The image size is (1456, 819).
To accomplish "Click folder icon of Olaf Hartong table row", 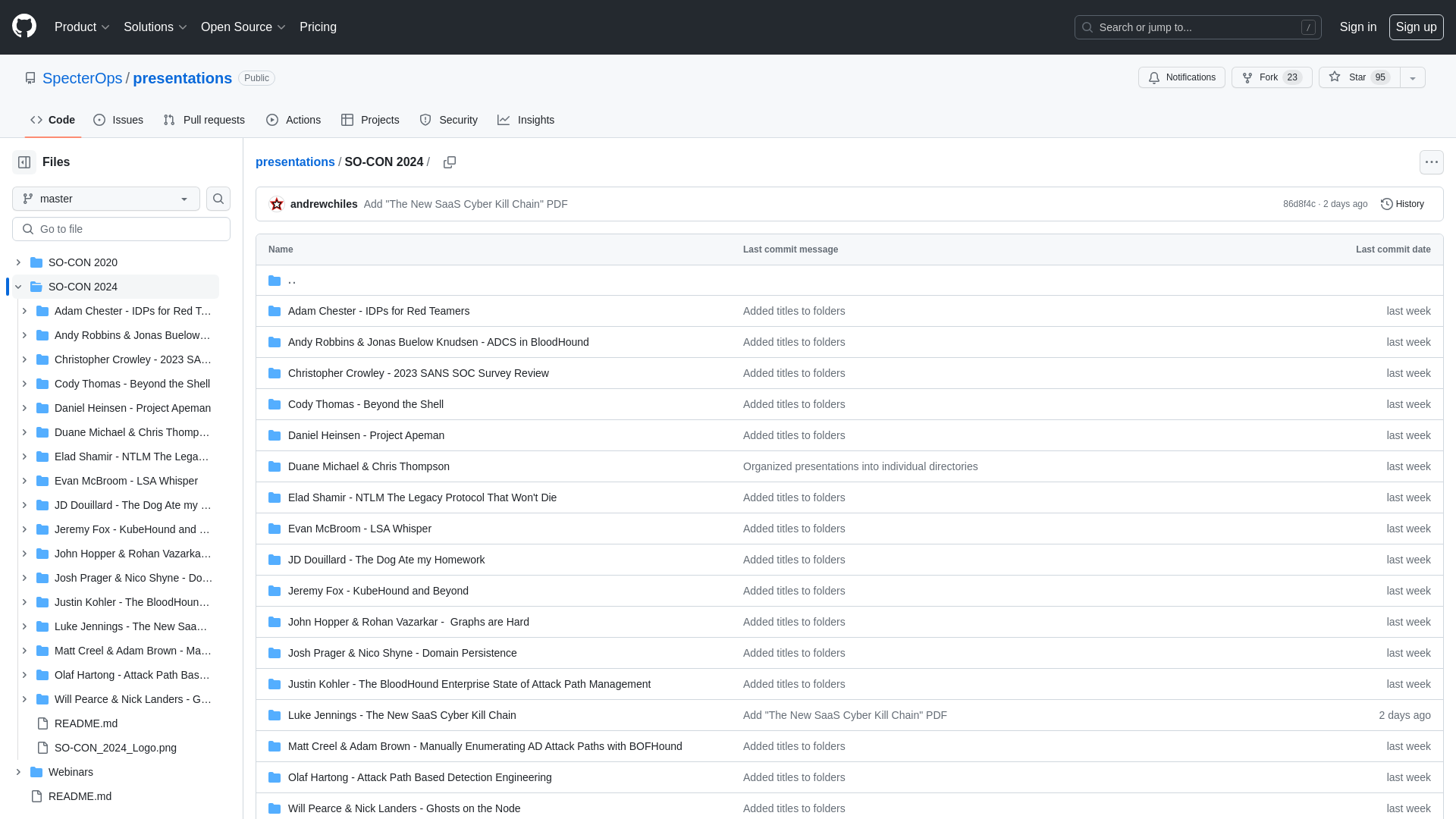I will click(275, 777).
